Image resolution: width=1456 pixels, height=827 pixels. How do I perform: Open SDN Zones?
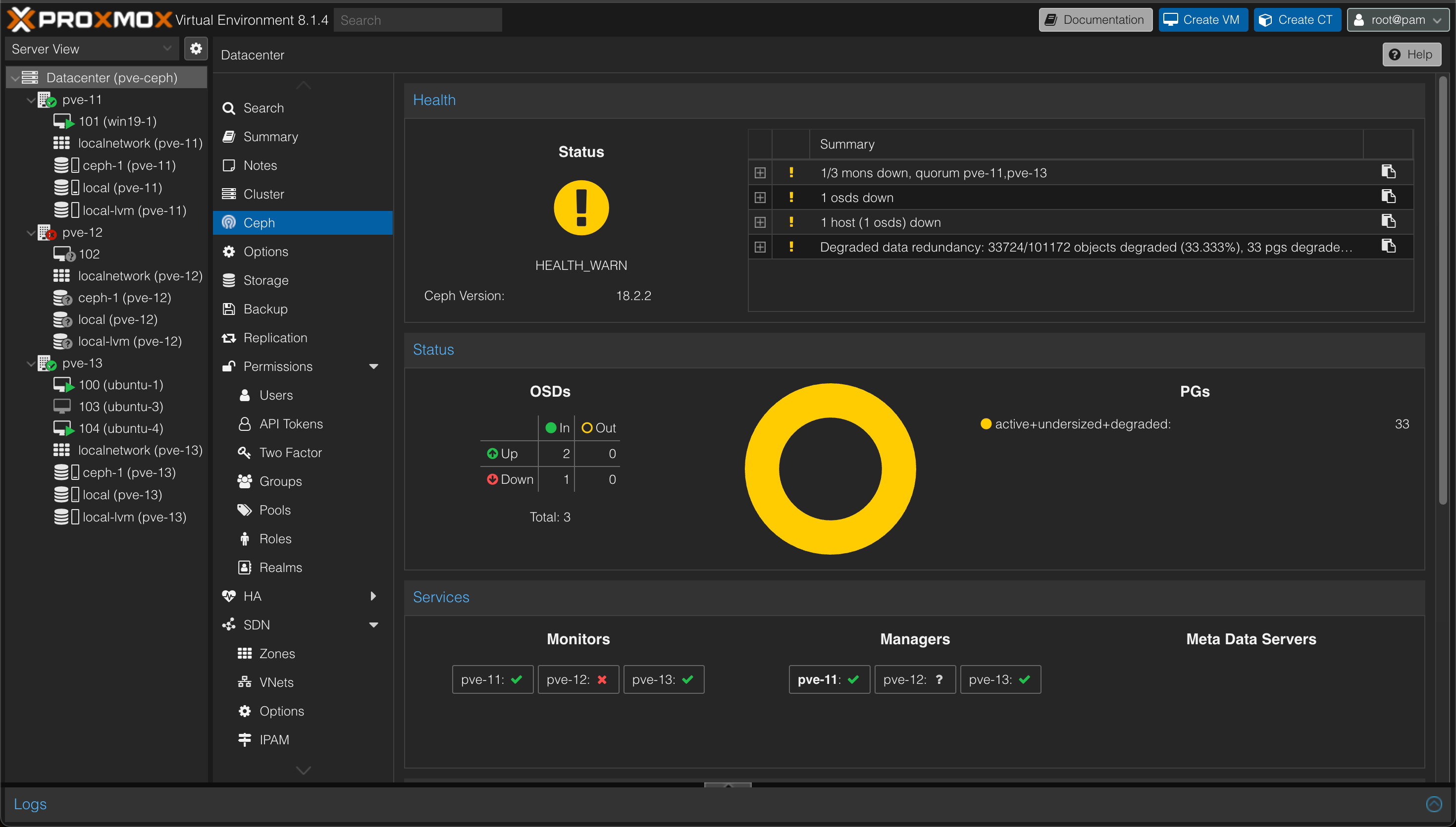[303, 654]
